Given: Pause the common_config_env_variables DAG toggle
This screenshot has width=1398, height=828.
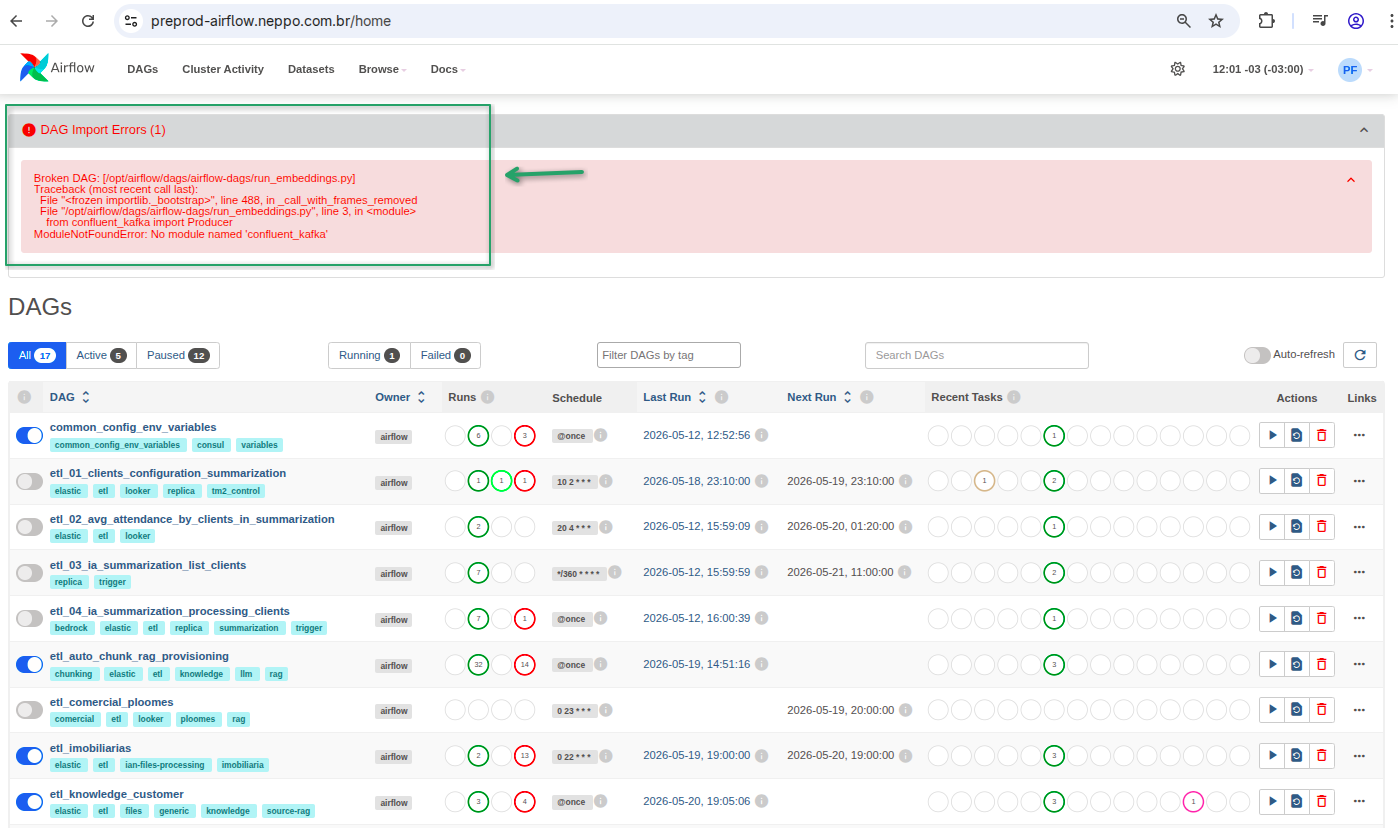Looking at the screenshot, I should pos(30,435).
